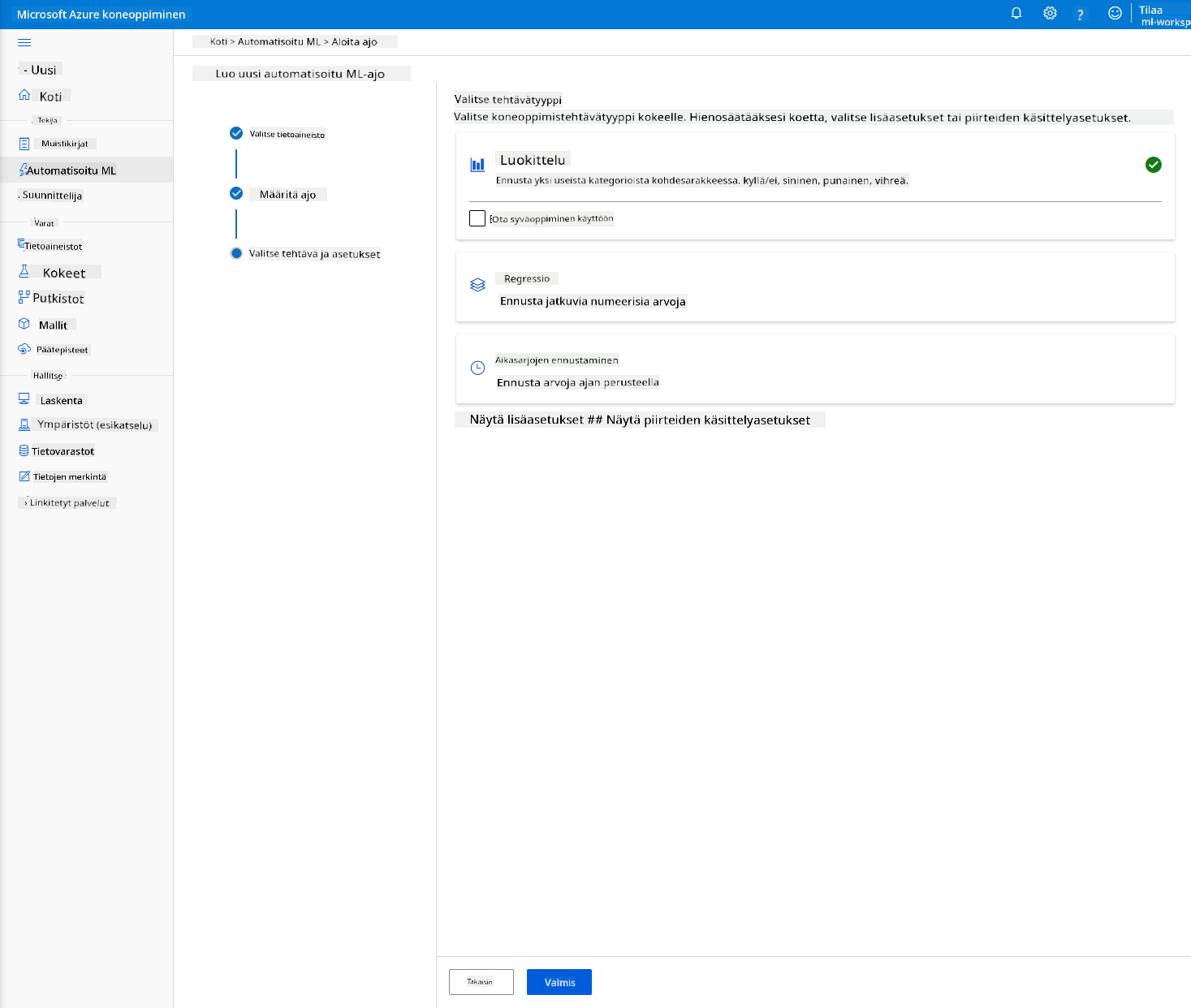
Task: Click the Putkistot pipeline icon
Action: pyautogui.click(x=24, y=298)
